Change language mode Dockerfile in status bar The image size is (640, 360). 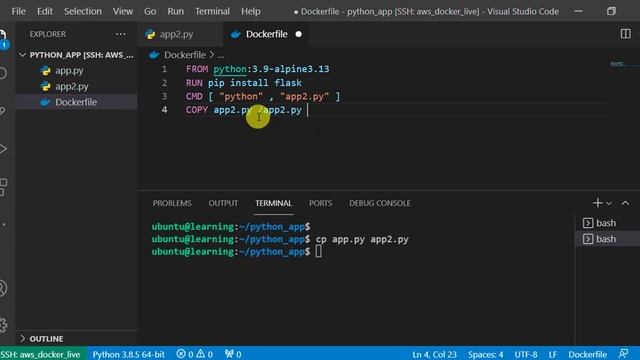pos(587,354)
